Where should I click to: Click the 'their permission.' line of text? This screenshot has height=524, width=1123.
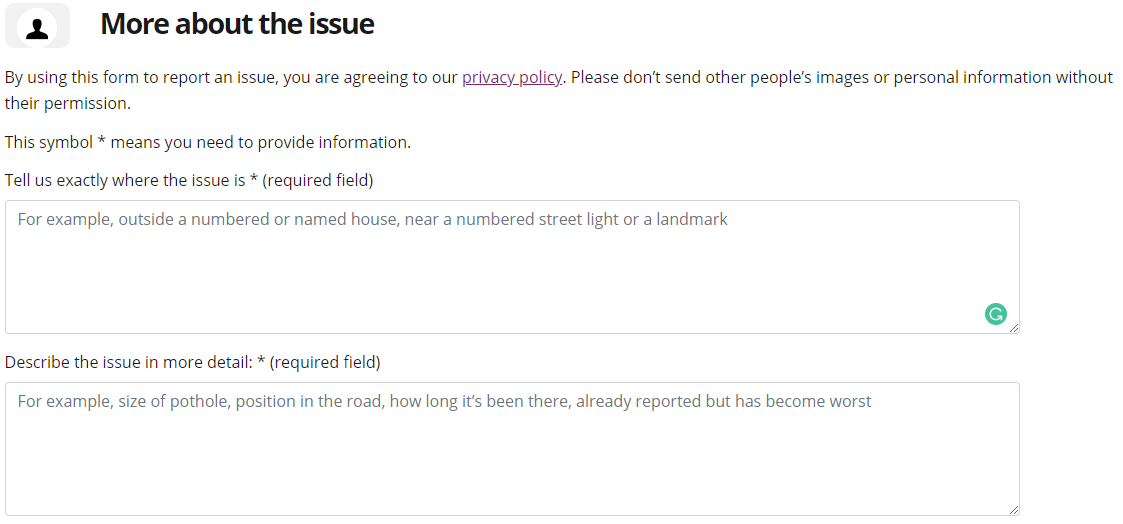pos(68,103)
